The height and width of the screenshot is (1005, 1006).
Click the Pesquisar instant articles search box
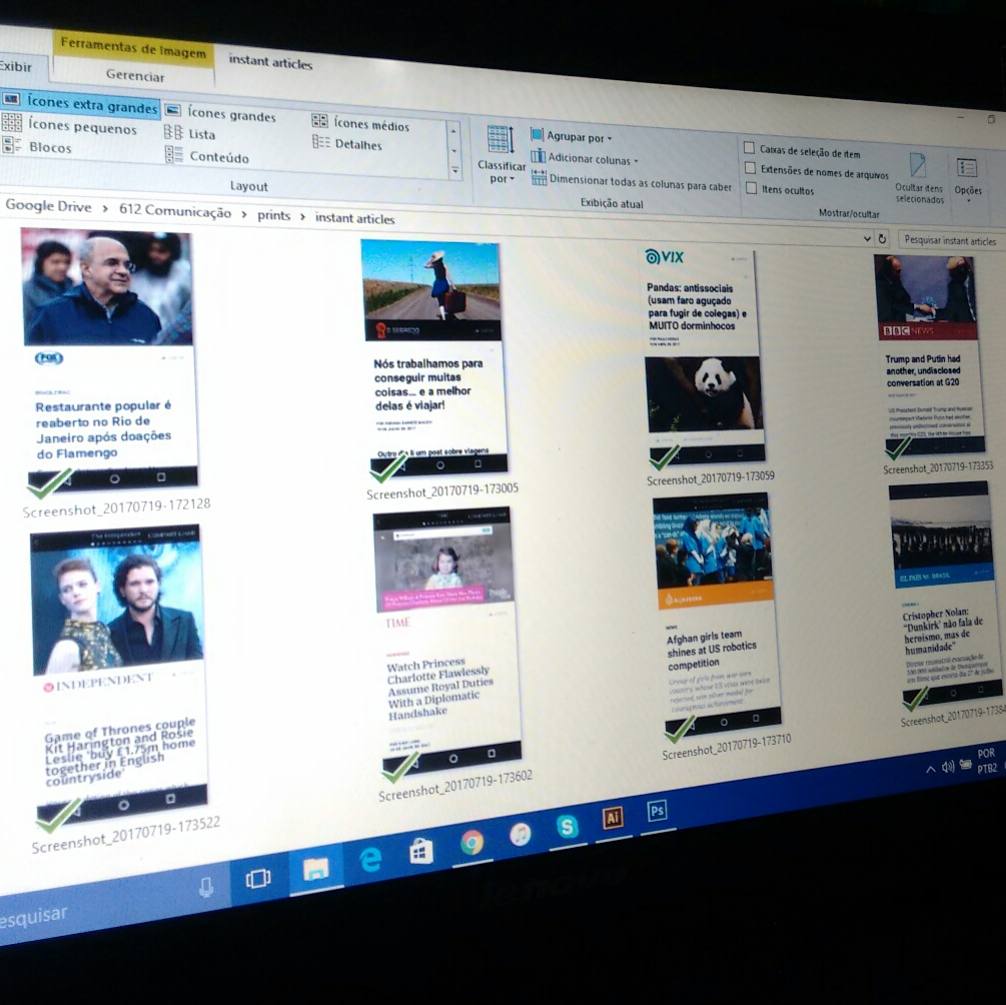point(951,241)
